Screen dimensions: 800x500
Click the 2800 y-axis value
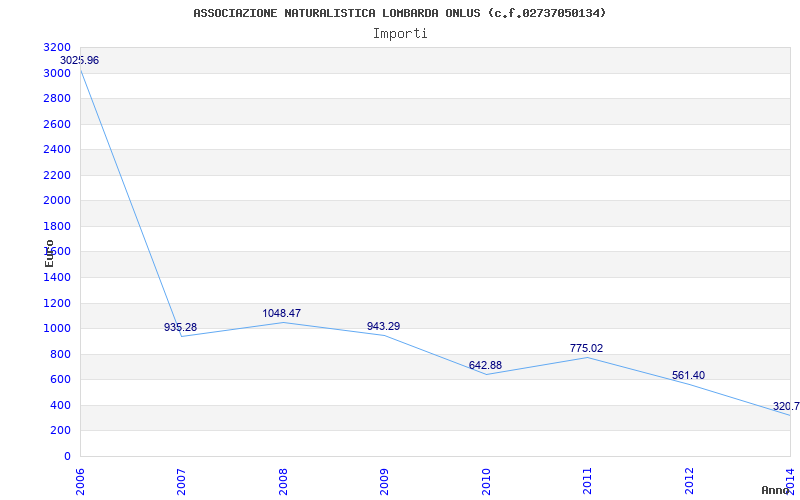click(58, 98)
